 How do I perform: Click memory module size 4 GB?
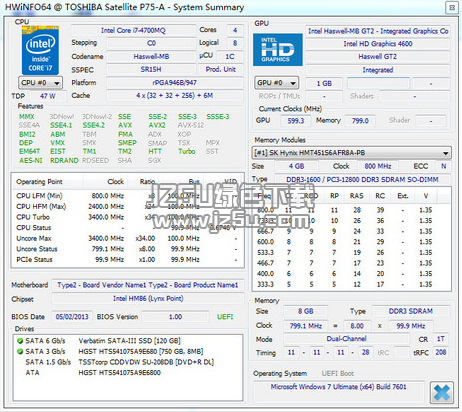(x=296, y=166)
